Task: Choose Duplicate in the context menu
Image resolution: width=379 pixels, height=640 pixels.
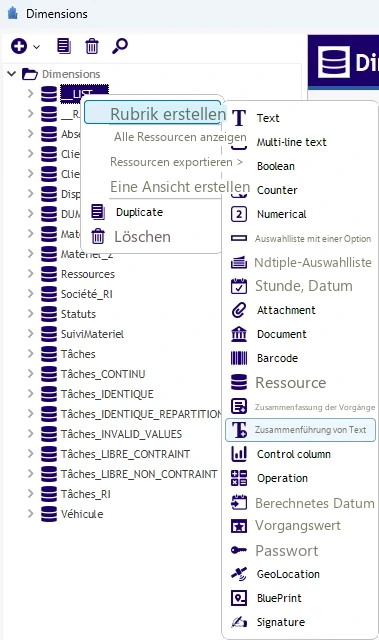Action: 140,212
